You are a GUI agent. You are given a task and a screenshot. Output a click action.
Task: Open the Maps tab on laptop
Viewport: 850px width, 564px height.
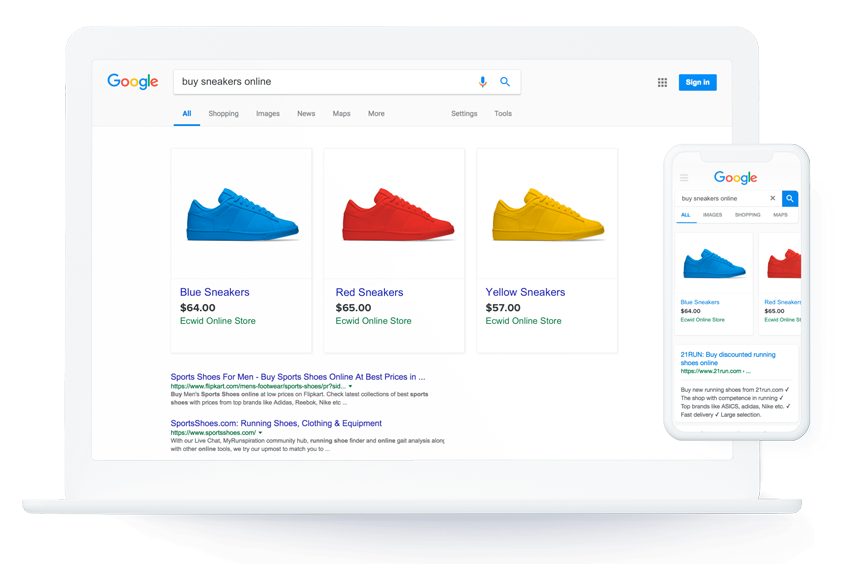tap(342, 114)
